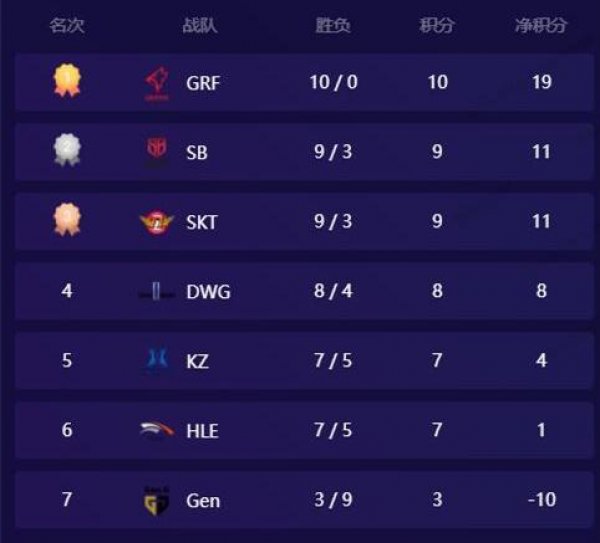Click the bronze third-place medal icon
The image size is (600, 543).
point(67,220)
